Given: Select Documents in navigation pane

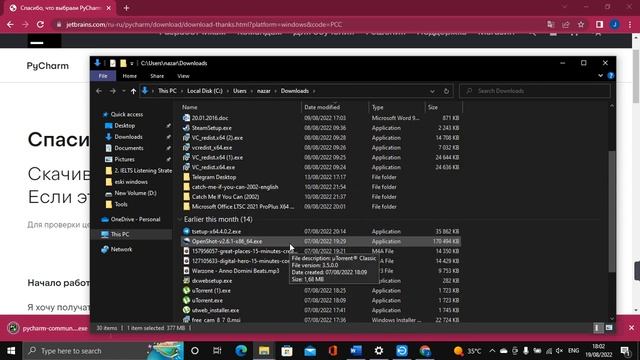Looking at the screenshot, I should 129,148.
